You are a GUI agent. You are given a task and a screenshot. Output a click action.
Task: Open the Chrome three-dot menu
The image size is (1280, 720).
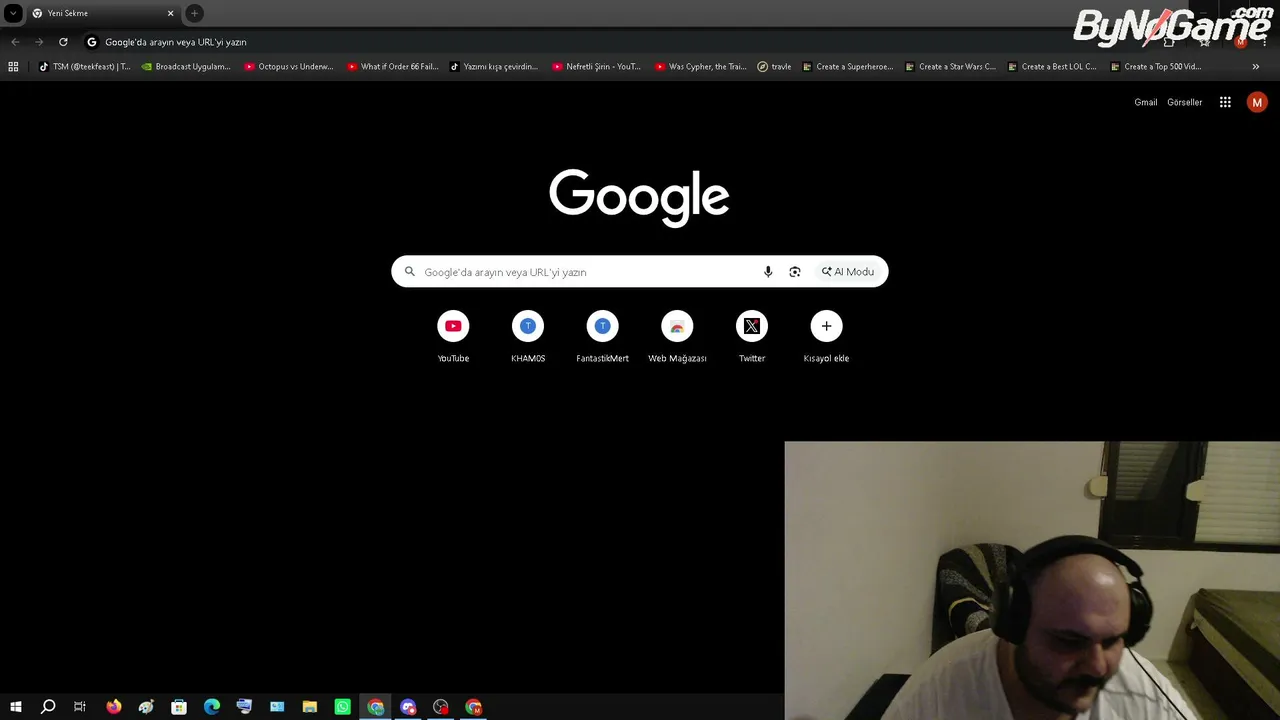point(1264,42)
